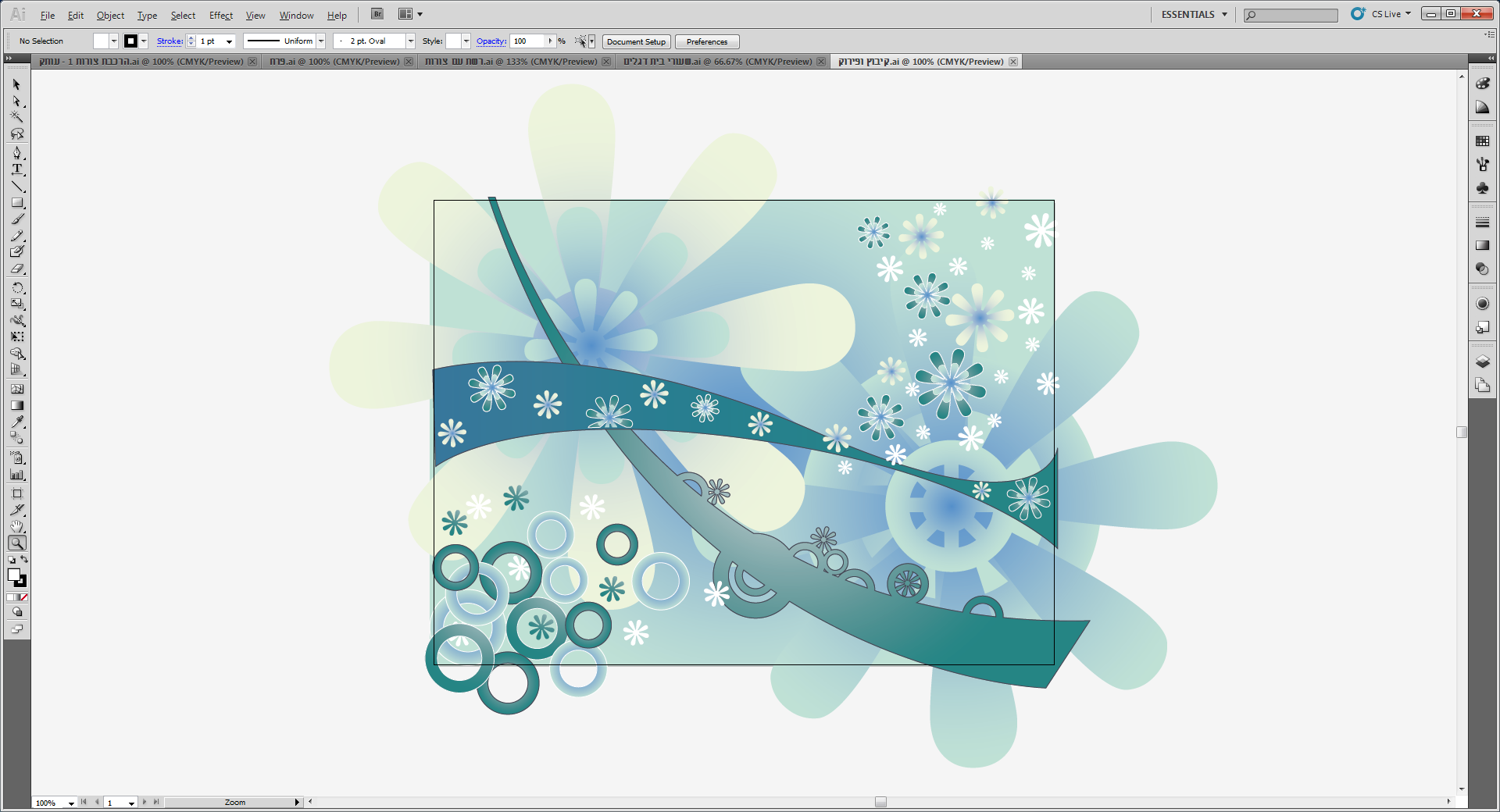Open the ESSENTIALS workspace switcher
Screen dimensions: 1500x812
[x=1194, y=14]
